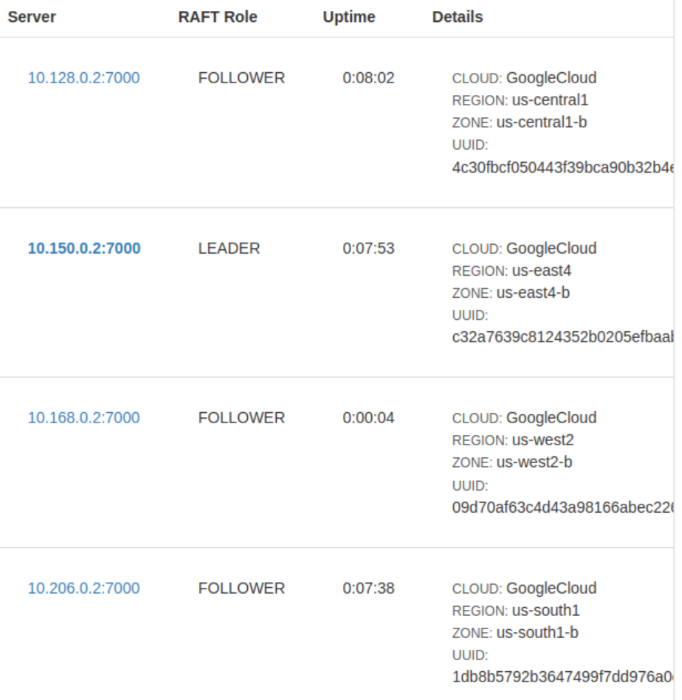682x700 pixels.
Task: Click the Uptime column header
Action: tap(349, 17)
